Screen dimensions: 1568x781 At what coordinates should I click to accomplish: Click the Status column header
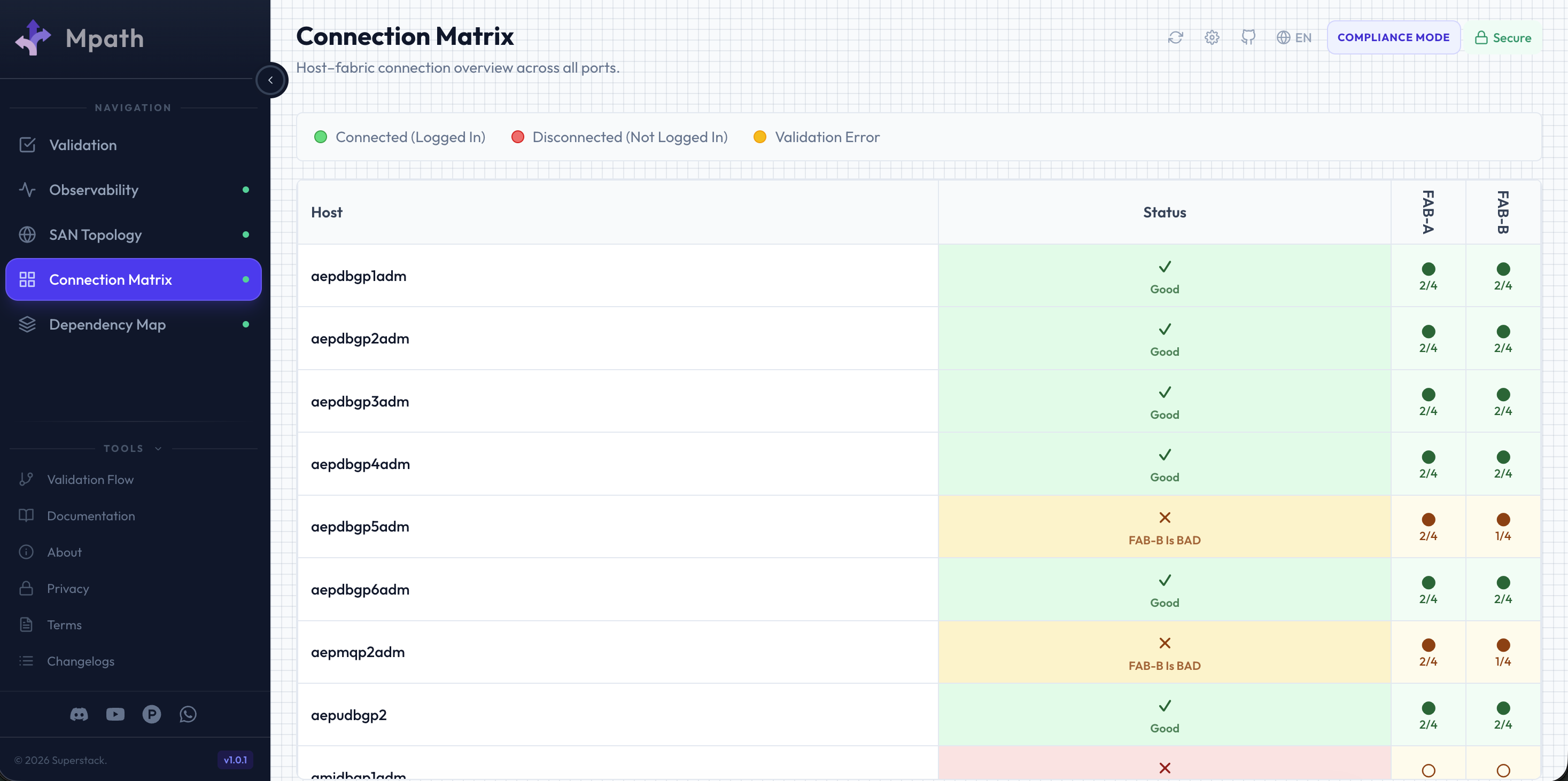coord(1165,212)
